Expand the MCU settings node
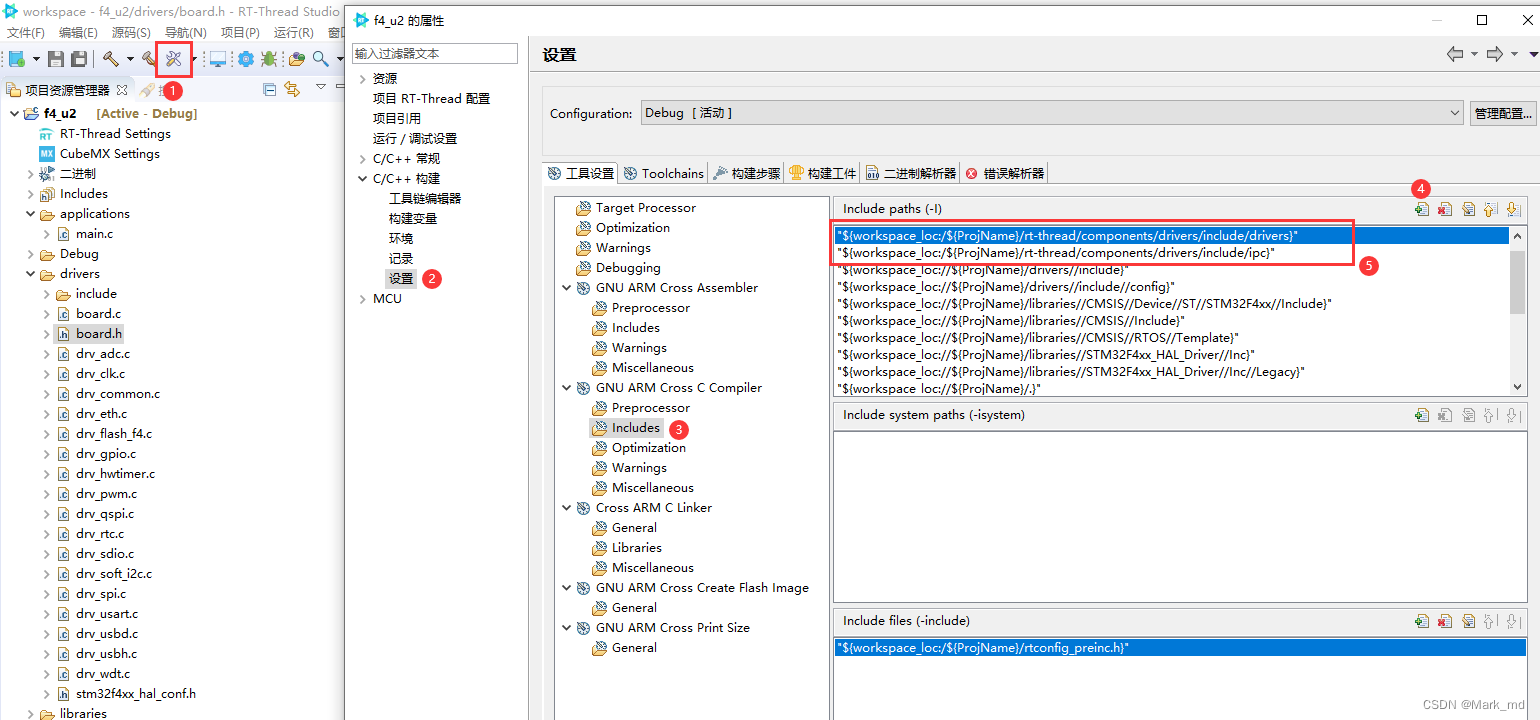The width and height of the screenshot is (1540, 720). tap(362, 299)
